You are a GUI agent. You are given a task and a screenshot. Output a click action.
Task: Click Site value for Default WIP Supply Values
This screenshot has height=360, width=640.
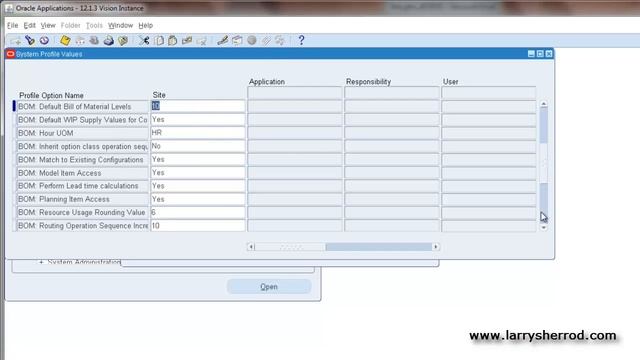pyautogui.click(x=198, y=120)
